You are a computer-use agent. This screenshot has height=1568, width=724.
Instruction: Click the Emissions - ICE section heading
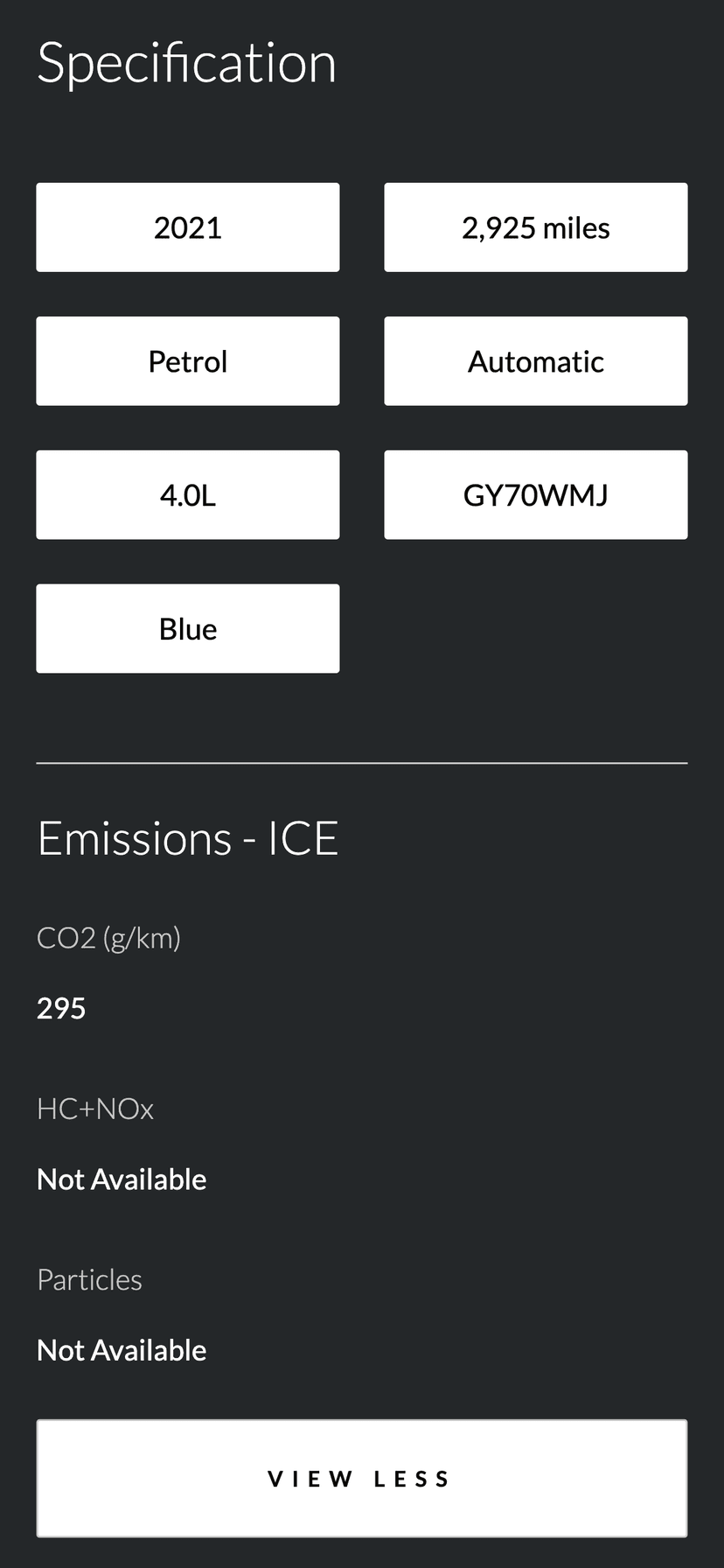pyautogui.click(x=187, y=836)
